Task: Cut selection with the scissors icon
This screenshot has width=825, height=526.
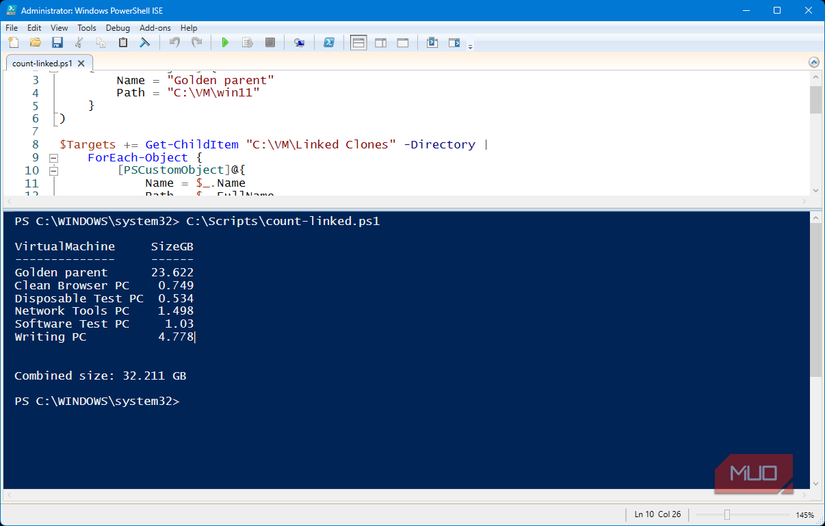Action: tap(79, 43)
